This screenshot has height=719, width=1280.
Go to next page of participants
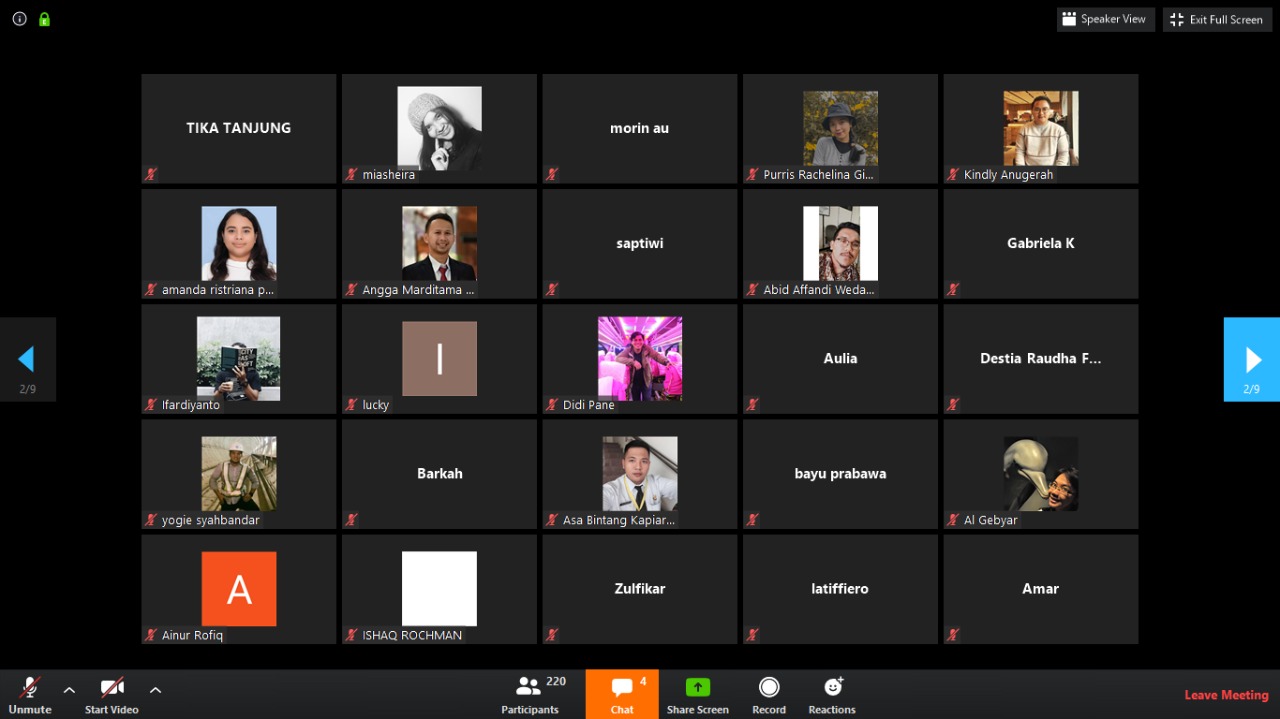coord(1252,359)
